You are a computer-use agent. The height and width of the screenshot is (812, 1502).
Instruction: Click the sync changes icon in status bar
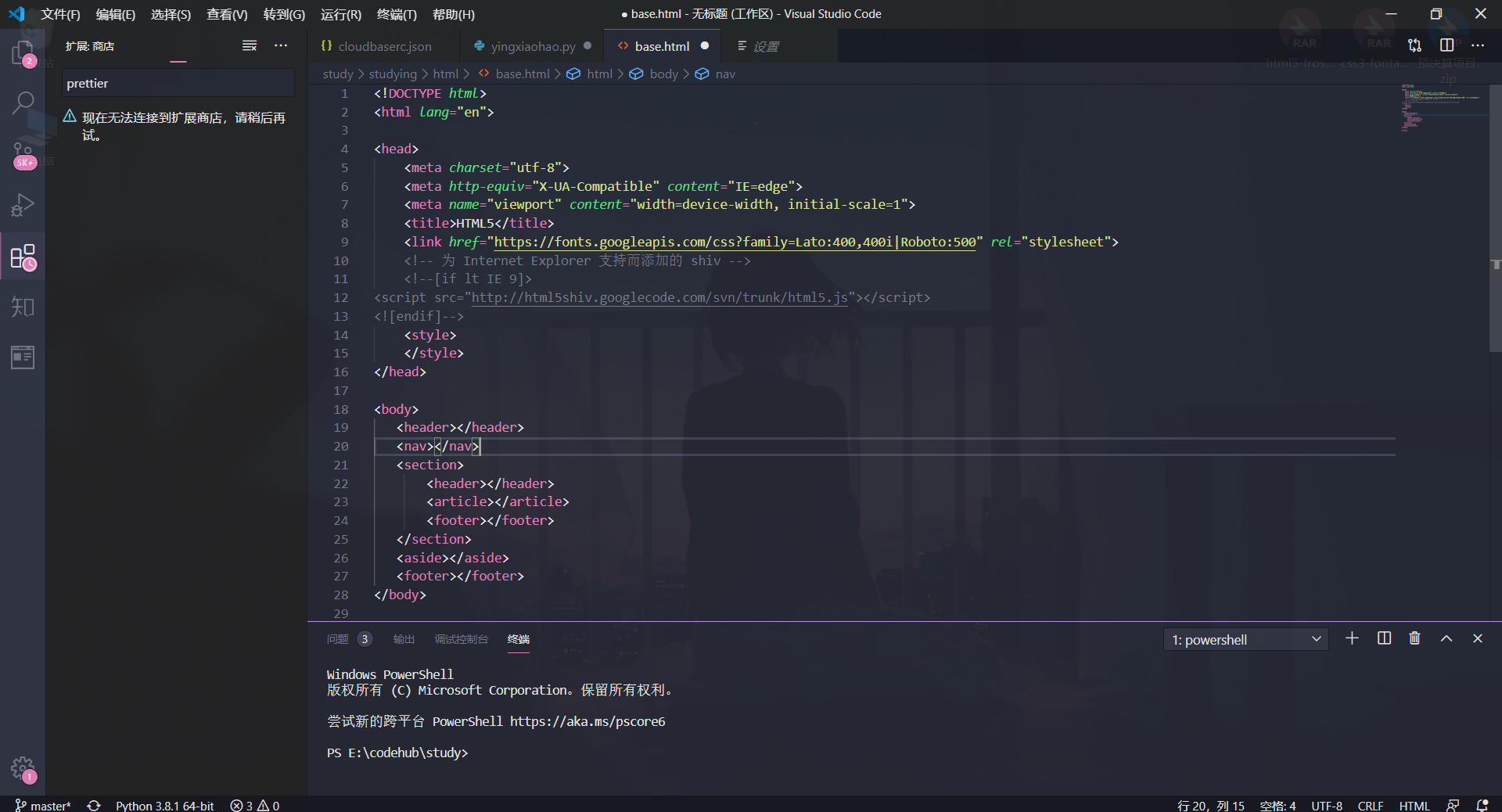tap(94, 805)
